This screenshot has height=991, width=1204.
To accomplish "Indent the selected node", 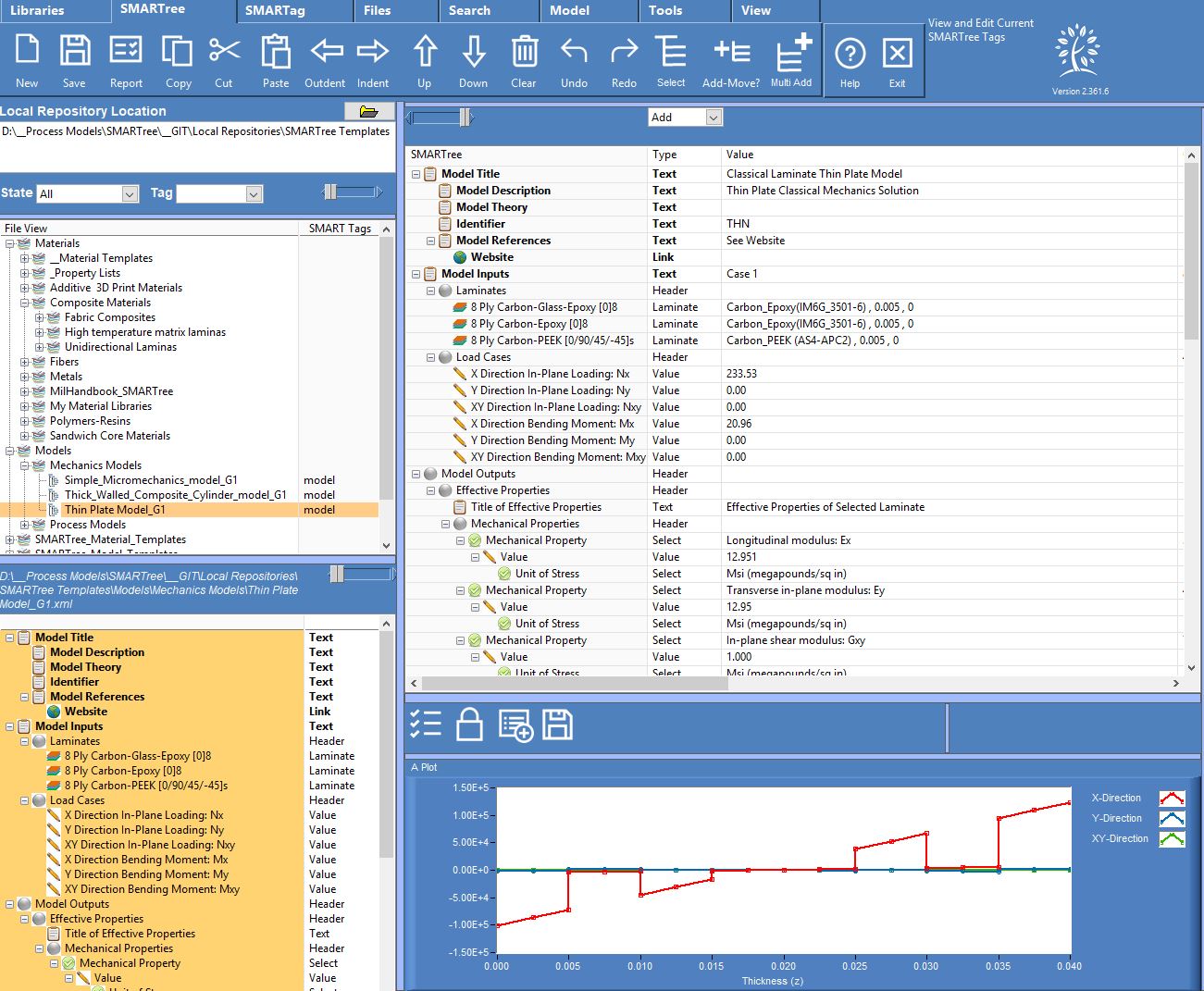I will tap(373, 51).
